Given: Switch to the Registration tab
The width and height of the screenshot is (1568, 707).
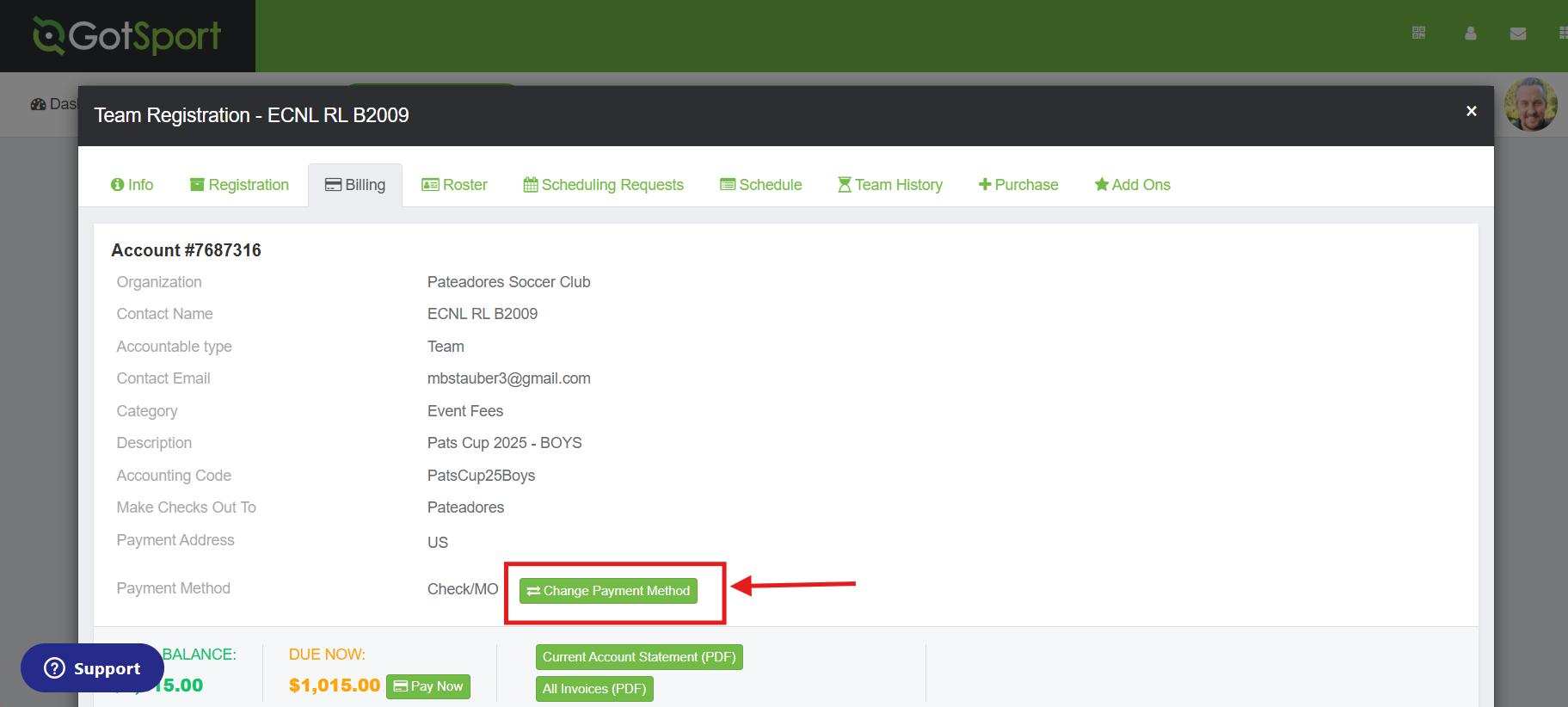Looking at the screenshot, I should (240, 185).
